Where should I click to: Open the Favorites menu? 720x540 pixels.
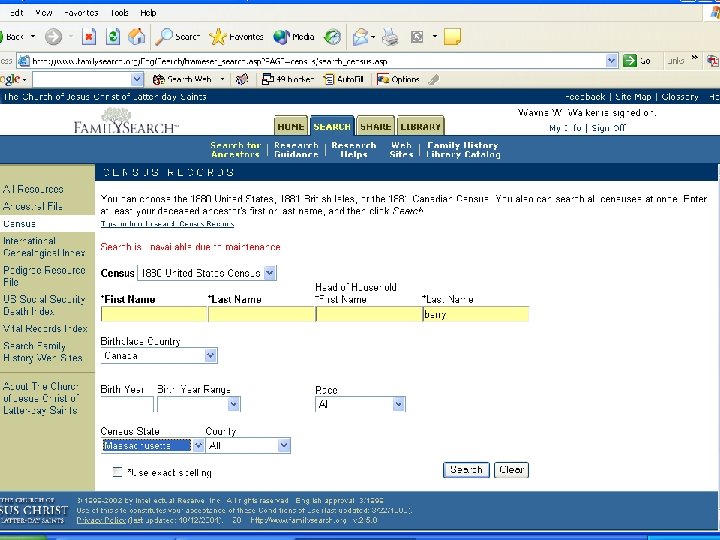point(81,13)
